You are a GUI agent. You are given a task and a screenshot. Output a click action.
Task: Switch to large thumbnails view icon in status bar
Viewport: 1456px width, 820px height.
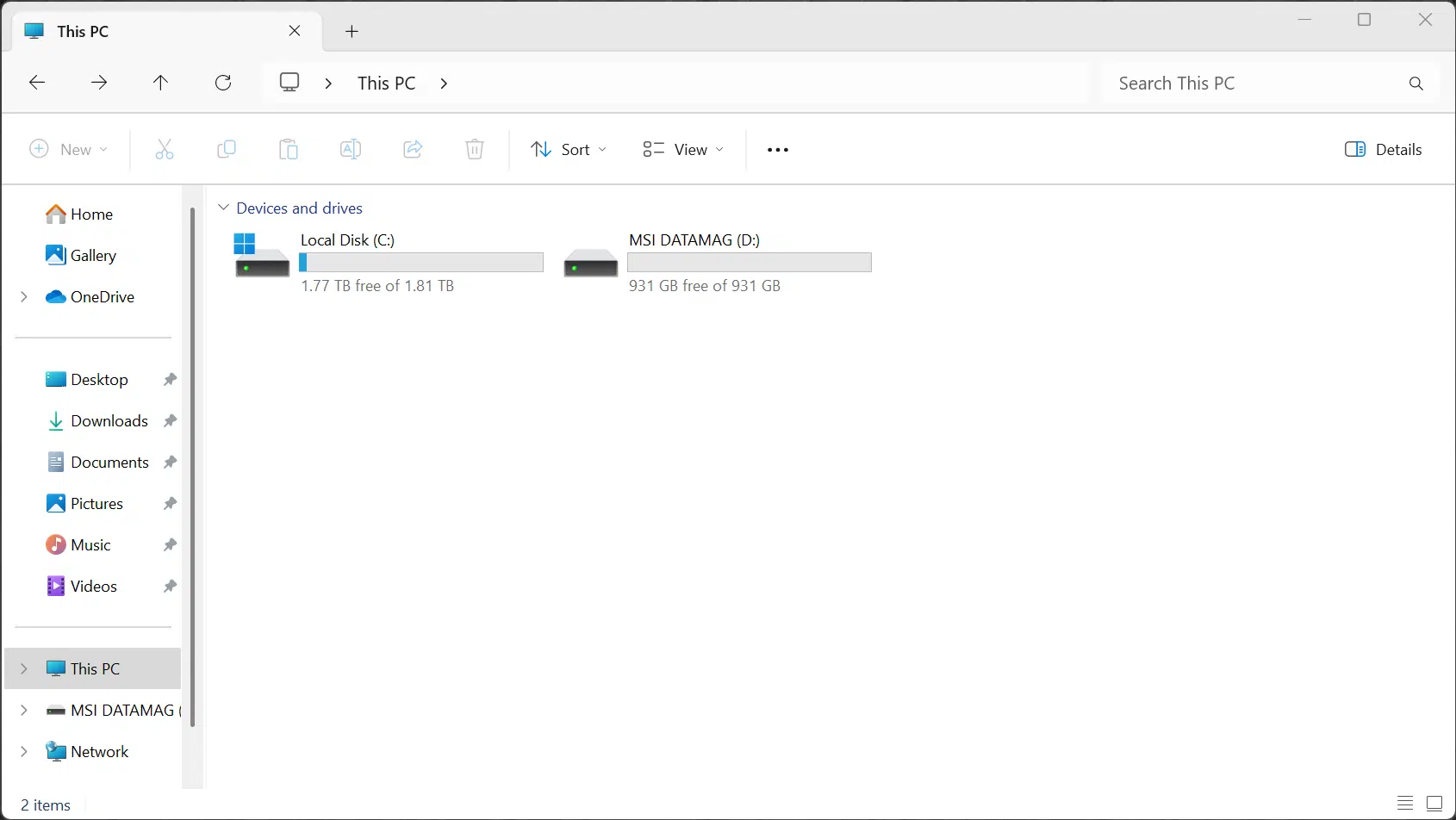point(1434,803)
